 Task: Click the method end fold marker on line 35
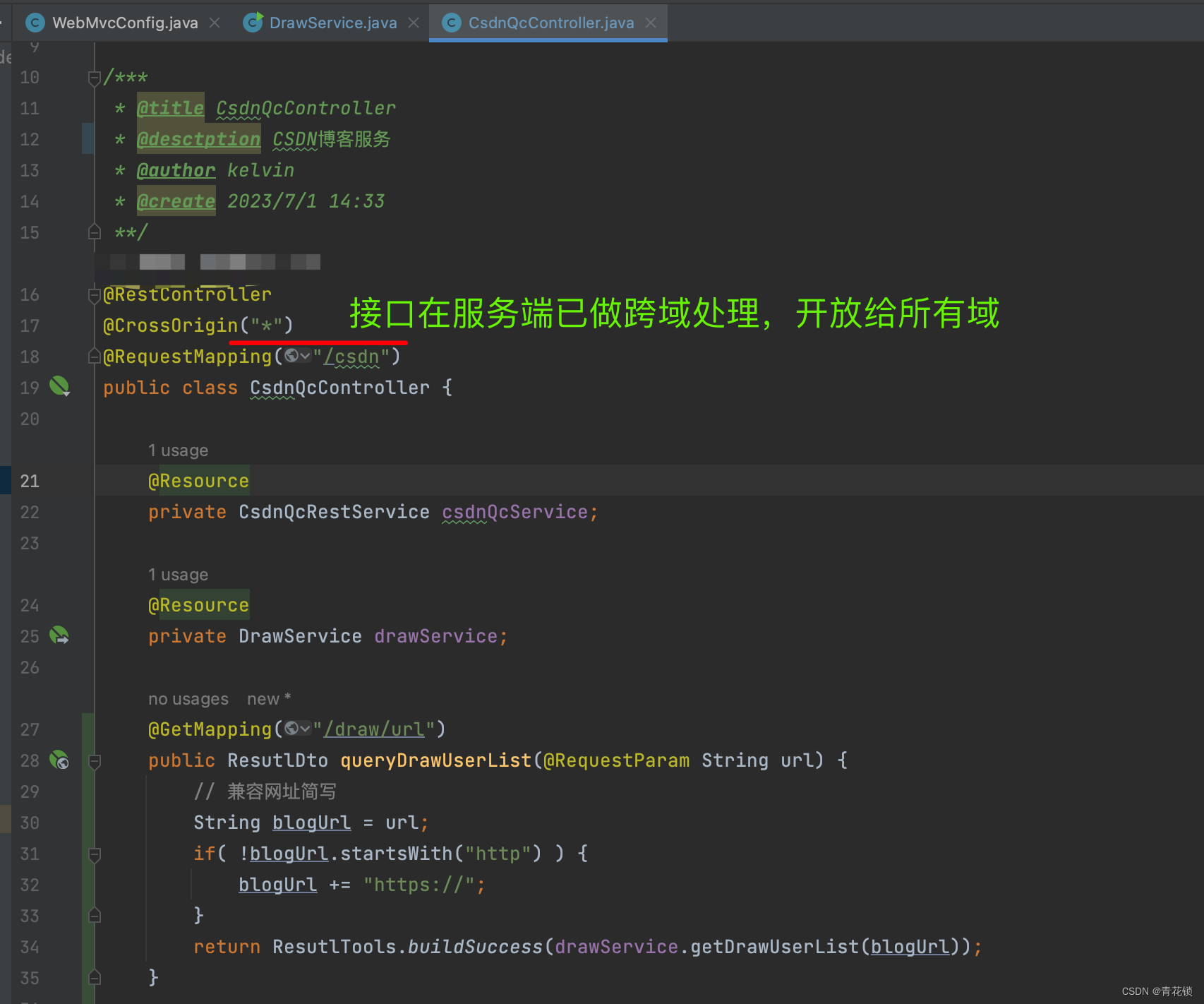(x=95, y=978)
